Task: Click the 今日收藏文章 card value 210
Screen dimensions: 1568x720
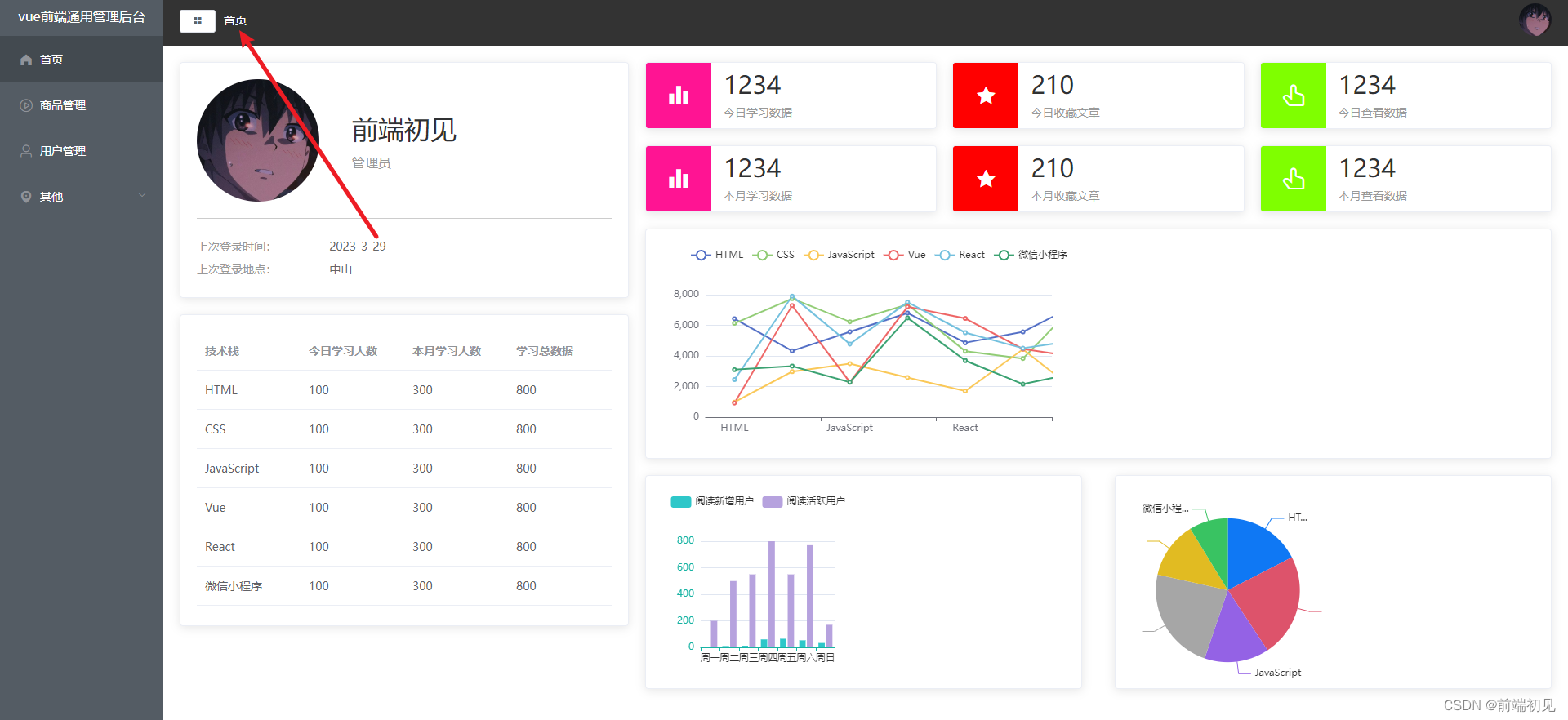Action: click(x=1052, y=85)
